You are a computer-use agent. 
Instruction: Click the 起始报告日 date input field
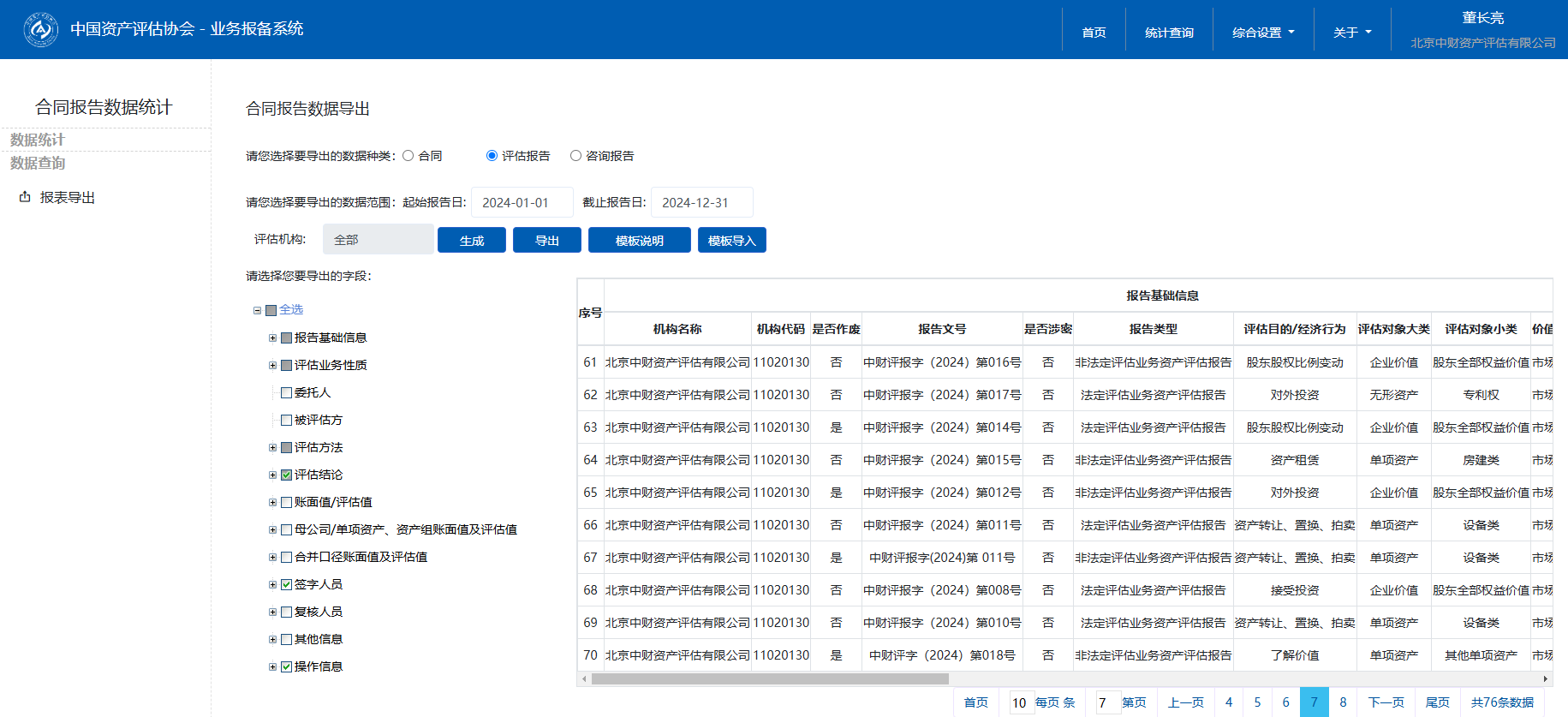(522, 203)
